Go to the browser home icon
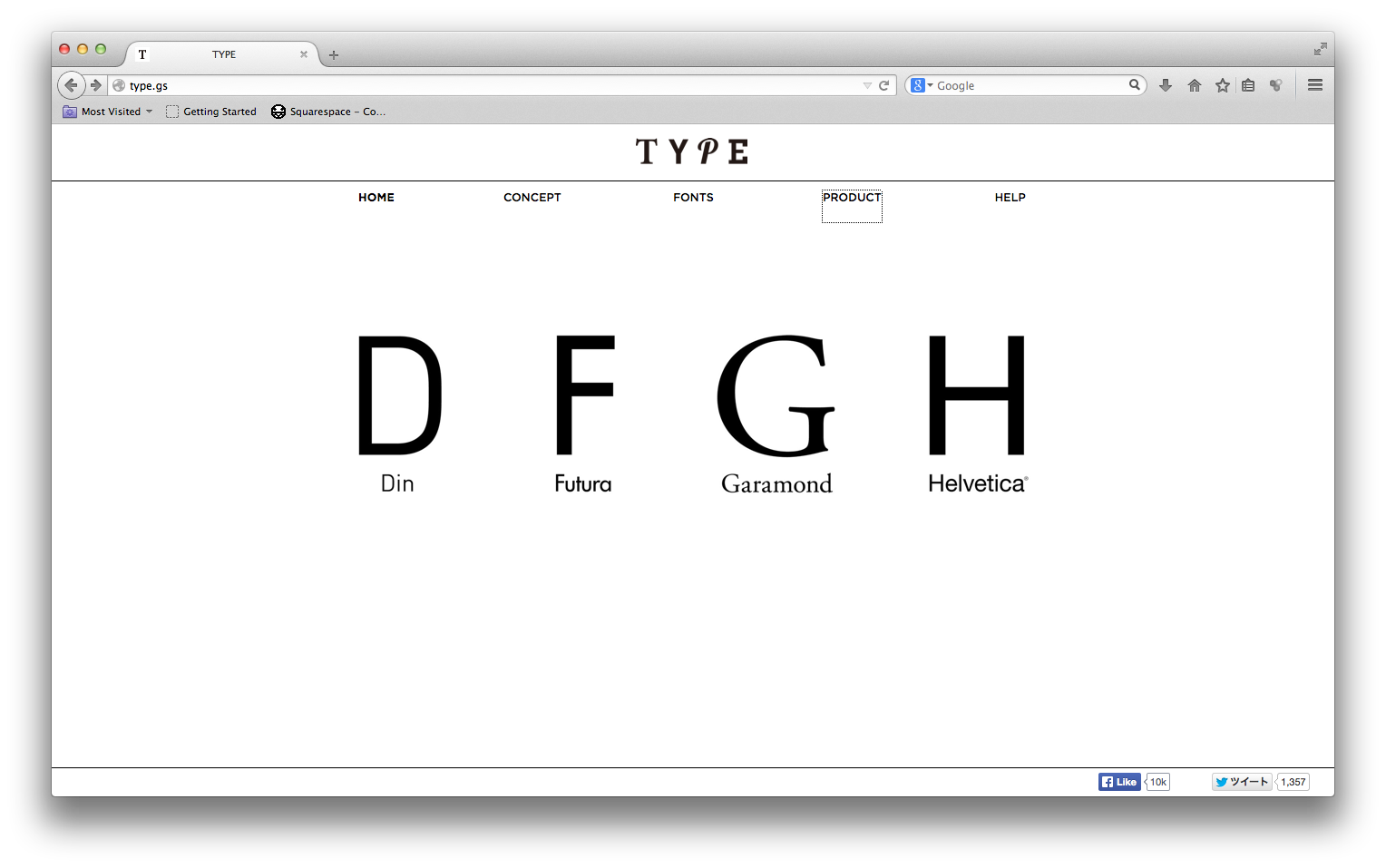Screen dimensions: 1386x868 coord(1195,85)
